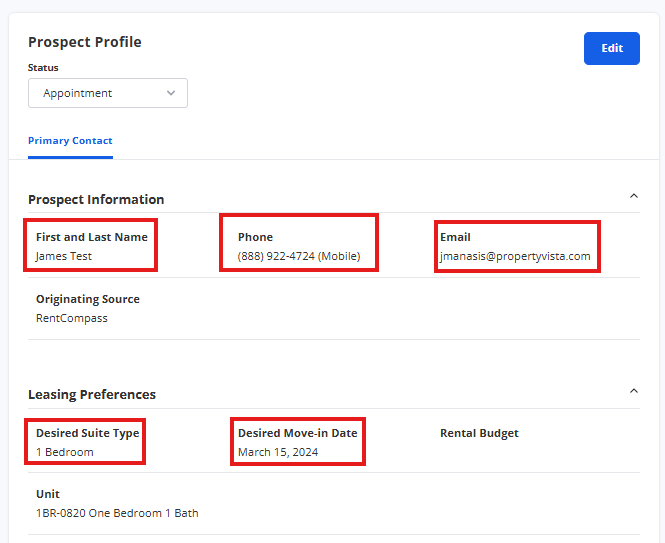This screenshot has width=665, height=543.
Task: Click the First and Last Name label
Action: click(x=92, y=237)
